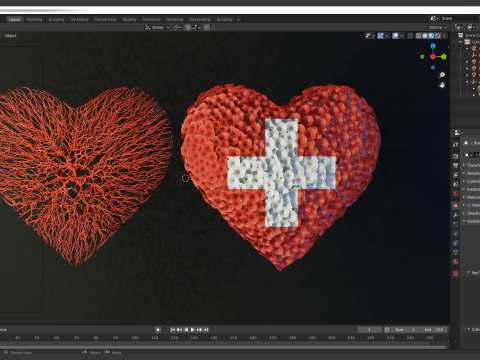The height and width of the screenshot is (360, 480).
Task: Toggle viewport overlays visibility
Action: (x=395, y=36)
